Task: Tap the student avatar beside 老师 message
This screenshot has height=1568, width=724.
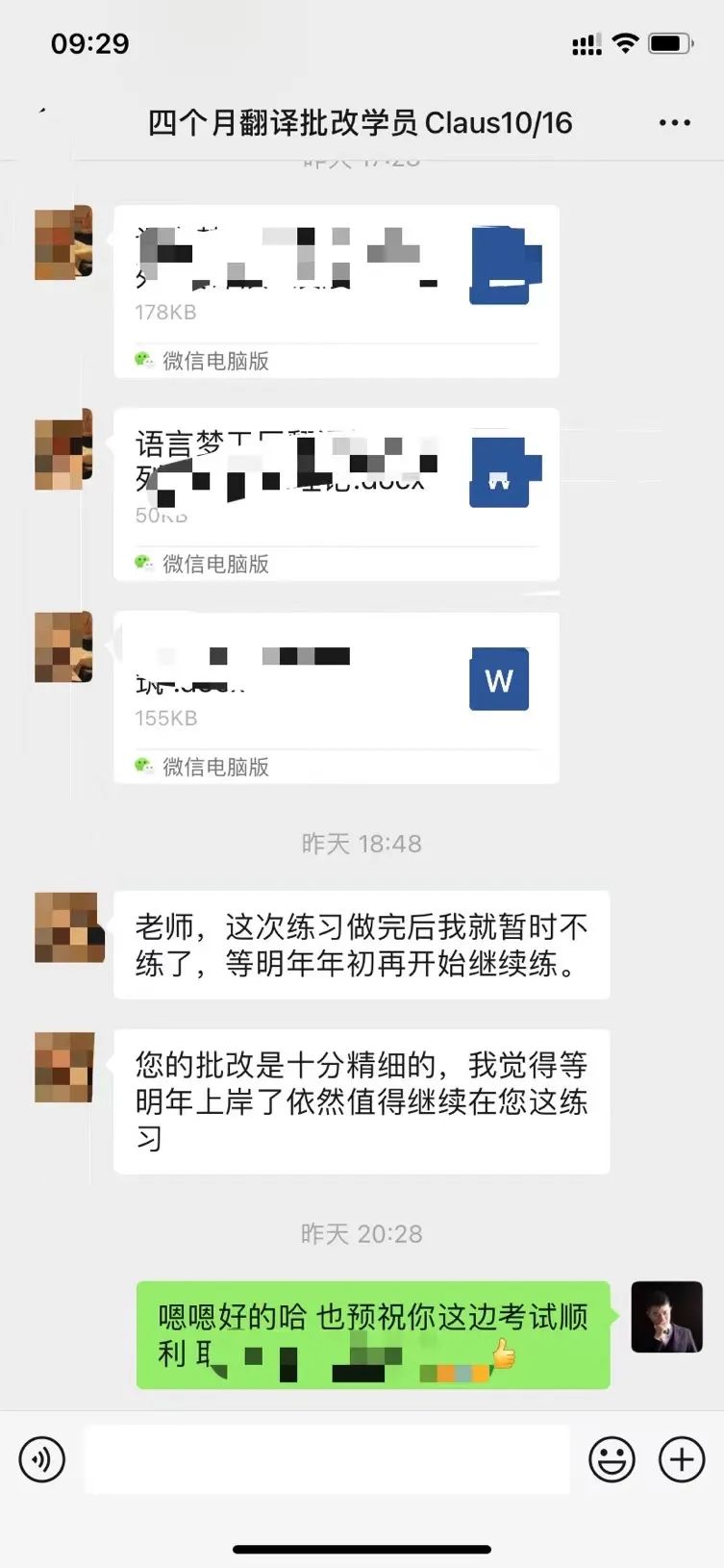Action: (x=69, y=927)
